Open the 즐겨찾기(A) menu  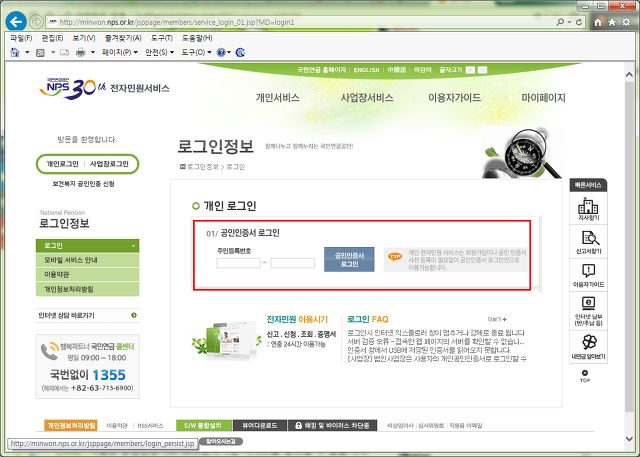(x=123, y=38)
